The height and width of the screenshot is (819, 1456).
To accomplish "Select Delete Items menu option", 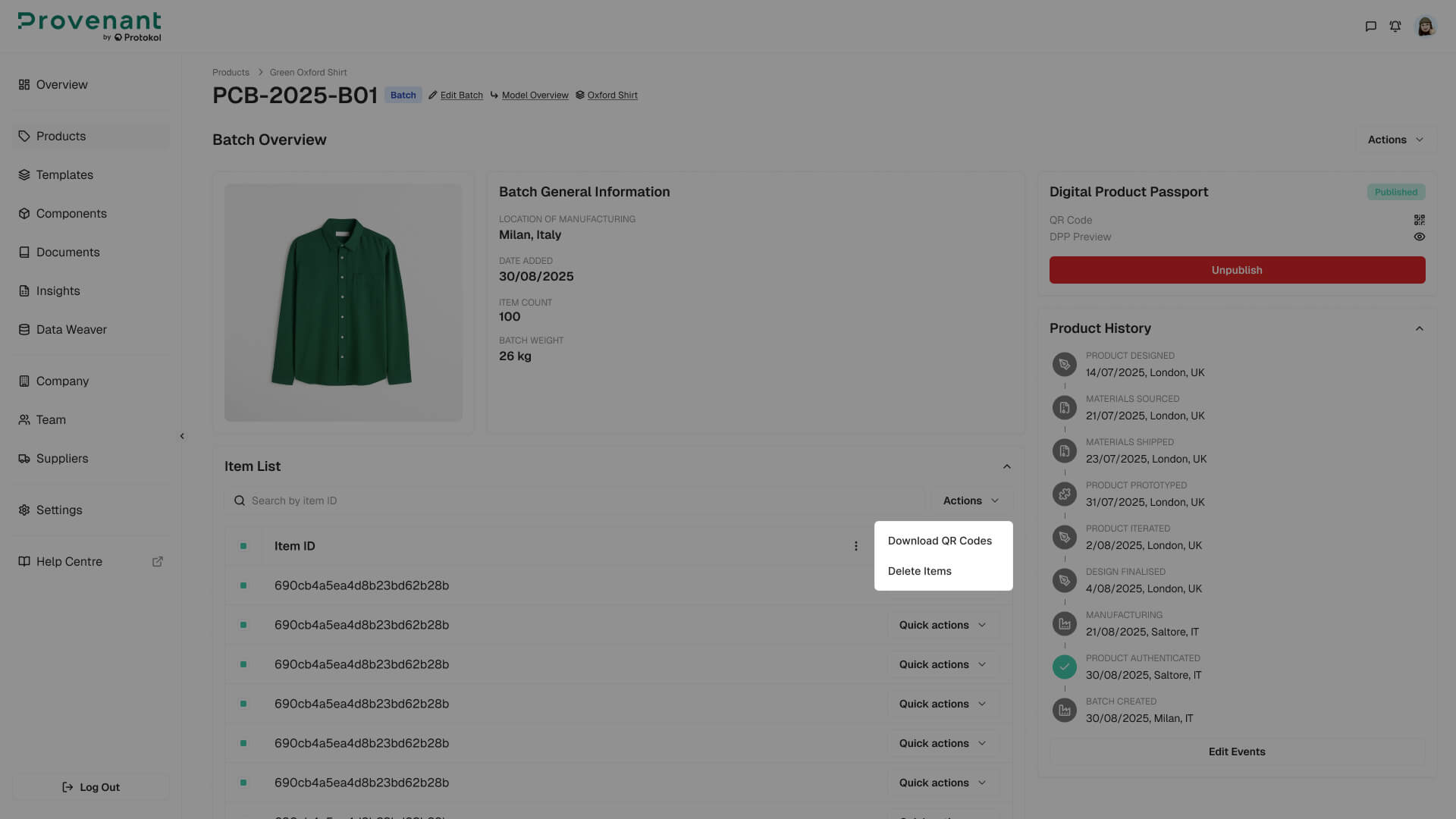I will [943, 571].
